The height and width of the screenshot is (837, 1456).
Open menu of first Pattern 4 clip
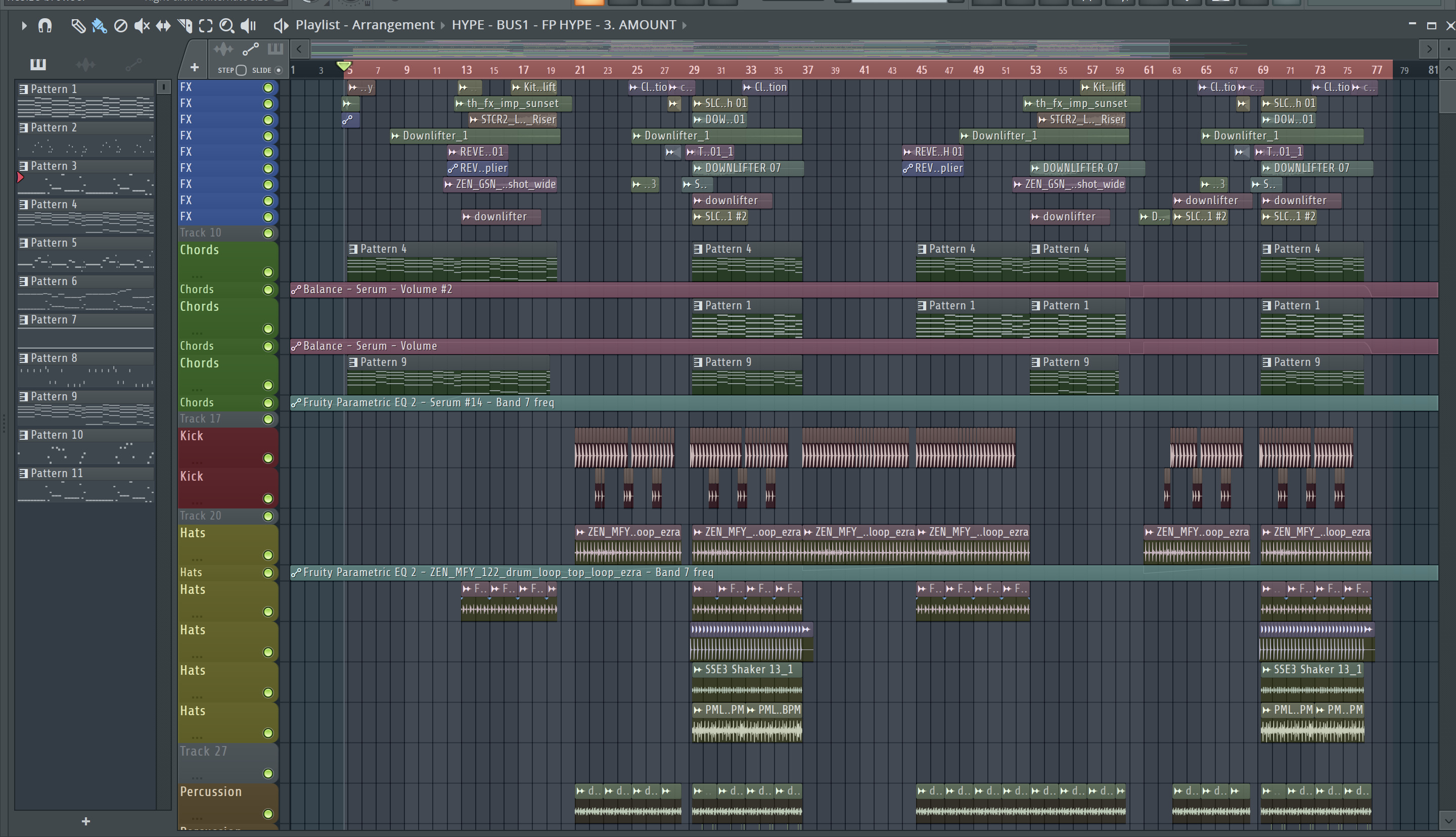[x=353, y=249]
